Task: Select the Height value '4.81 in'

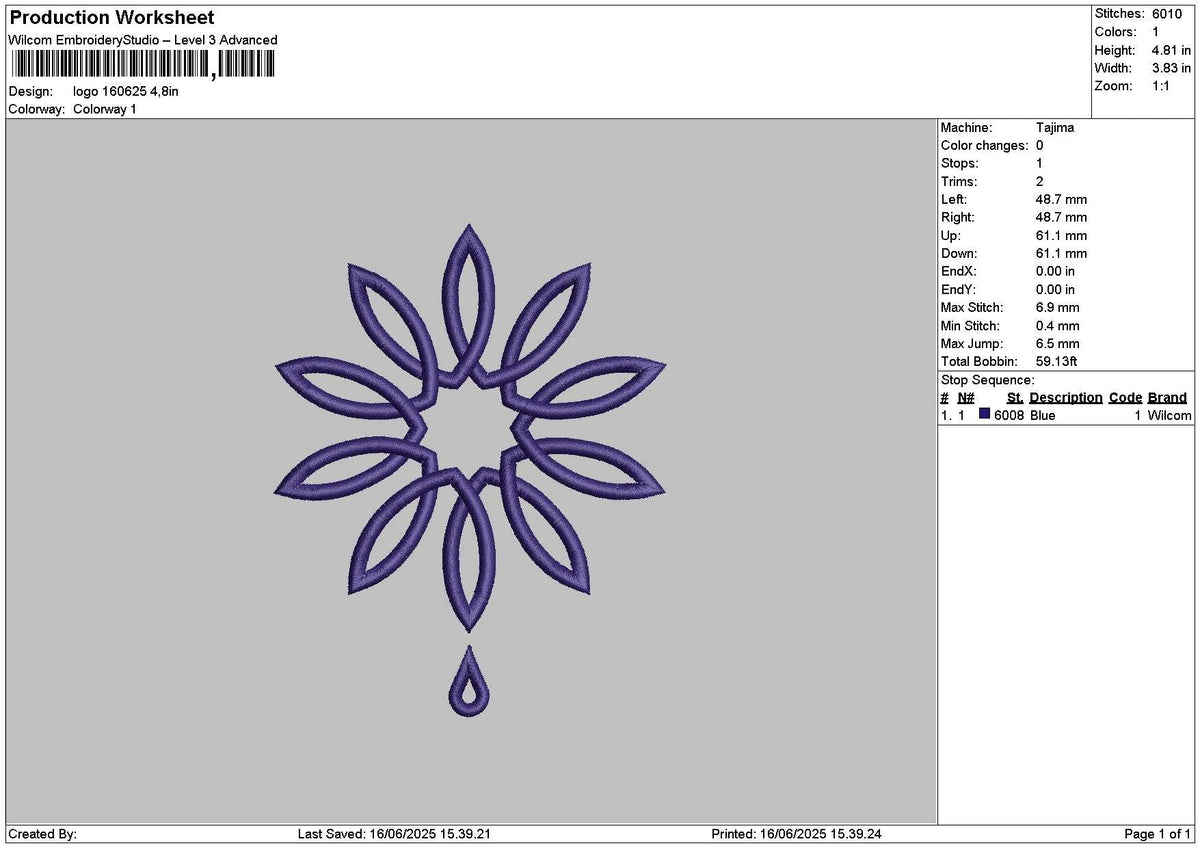Action: (x=1172, y=50)
